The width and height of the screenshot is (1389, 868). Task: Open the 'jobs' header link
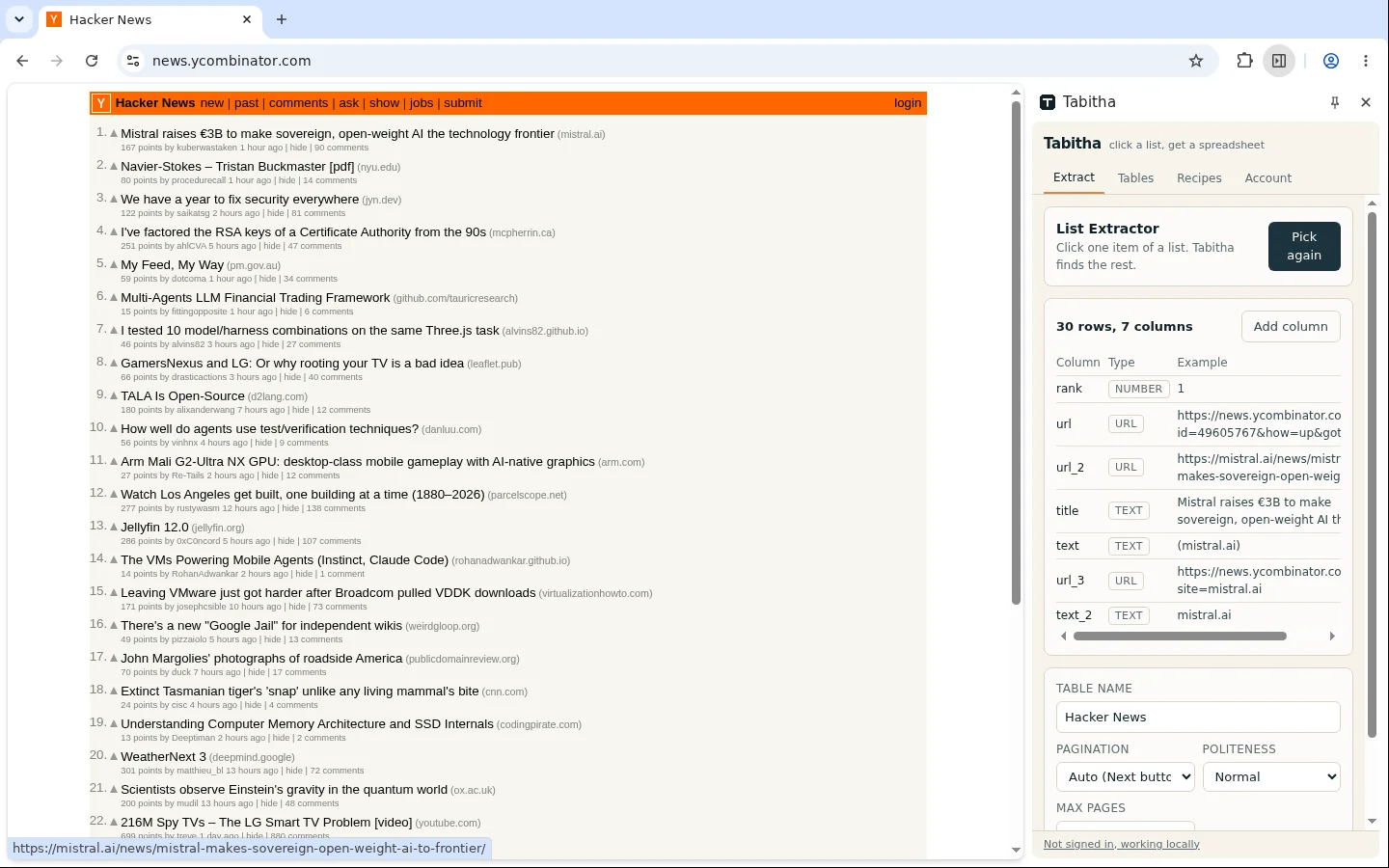tap(422, 103)
